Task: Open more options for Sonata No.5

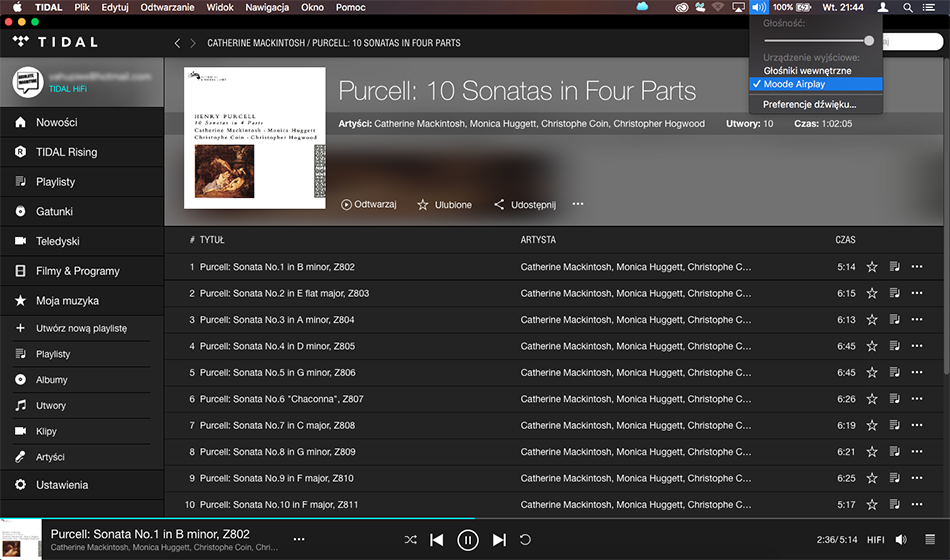Action: (917, 373)
